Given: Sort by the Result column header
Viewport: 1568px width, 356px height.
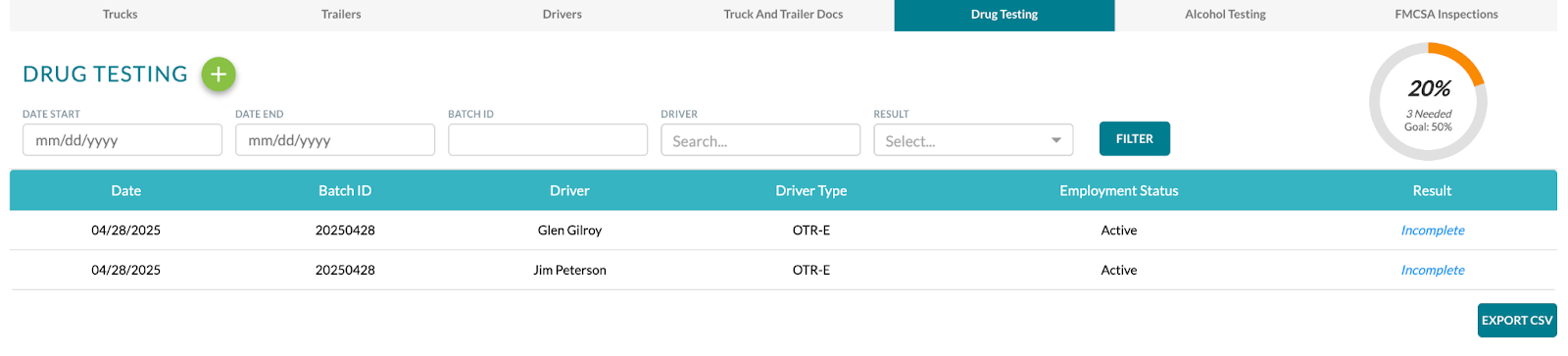Looking at the screenshot, I should tap(1432, 191).
